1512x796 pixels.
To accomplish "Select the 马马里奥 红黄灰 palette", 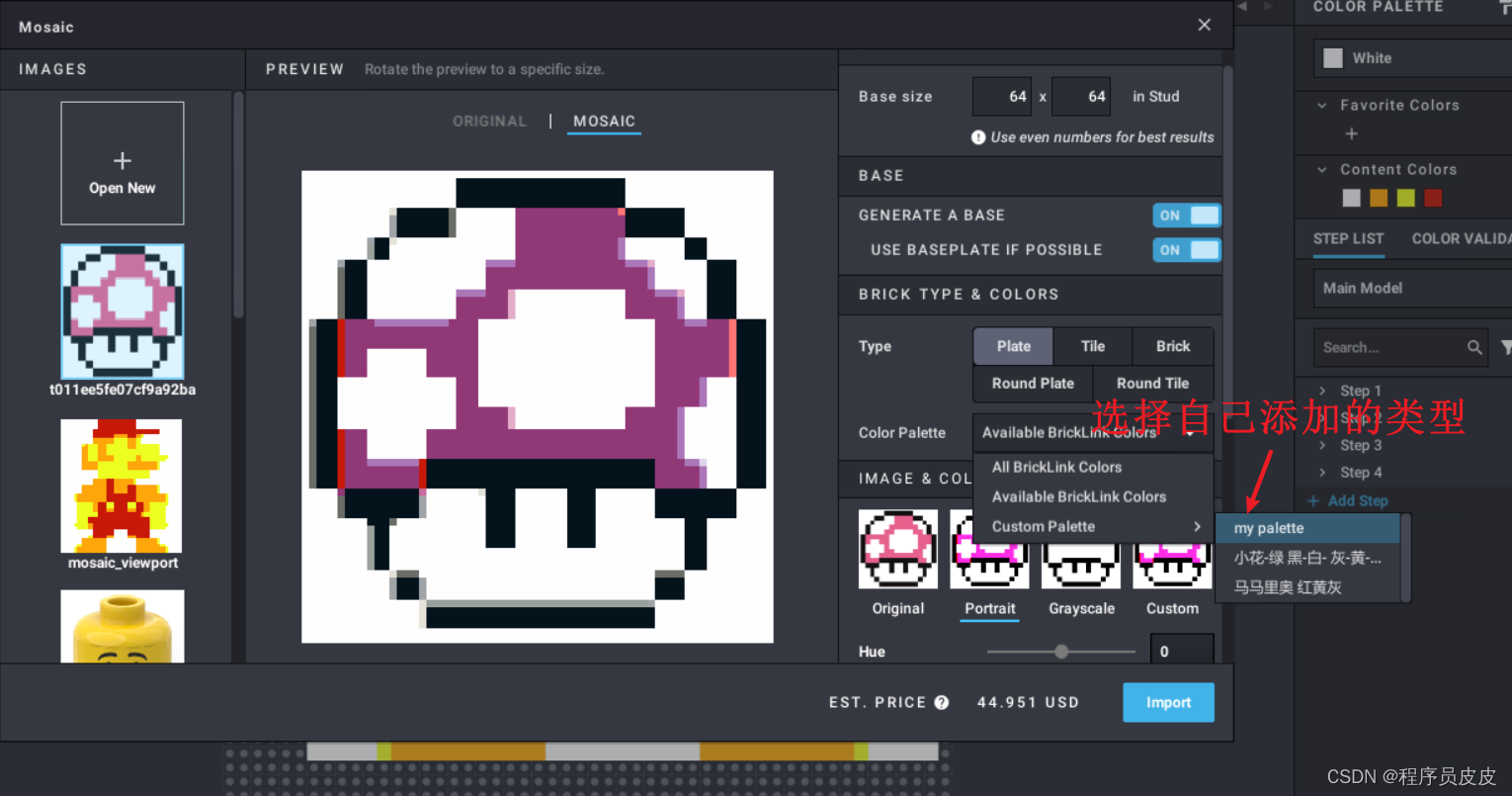I will pos(1308,587).
